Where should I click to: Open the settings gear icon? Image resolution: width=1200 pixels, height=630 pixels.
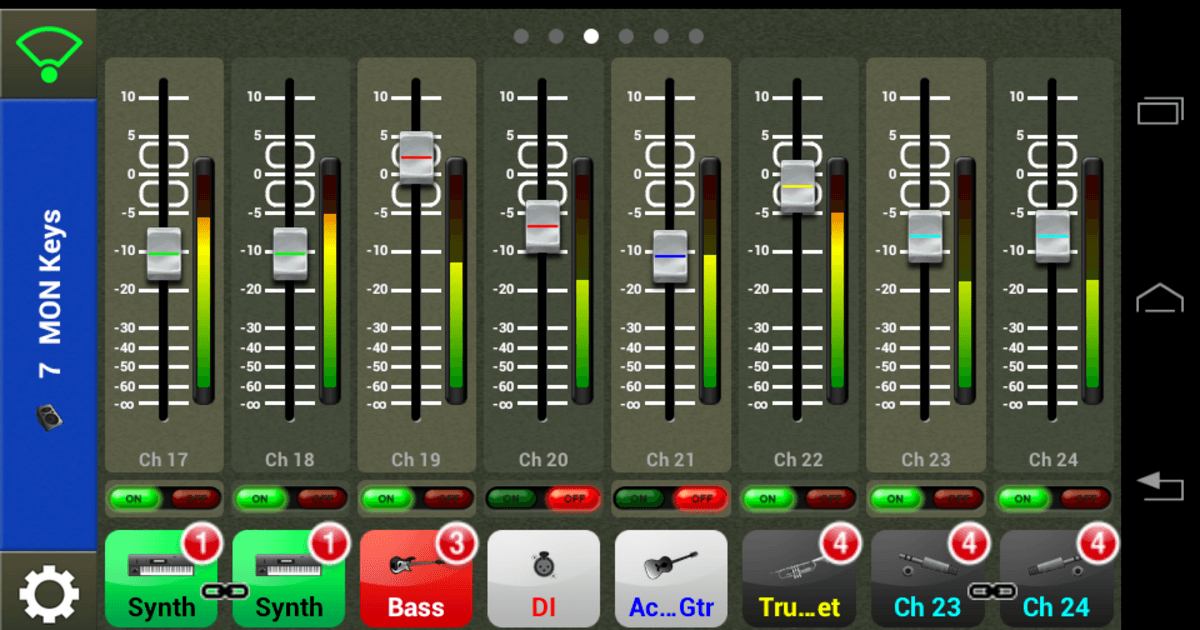[x=48, y=594]
